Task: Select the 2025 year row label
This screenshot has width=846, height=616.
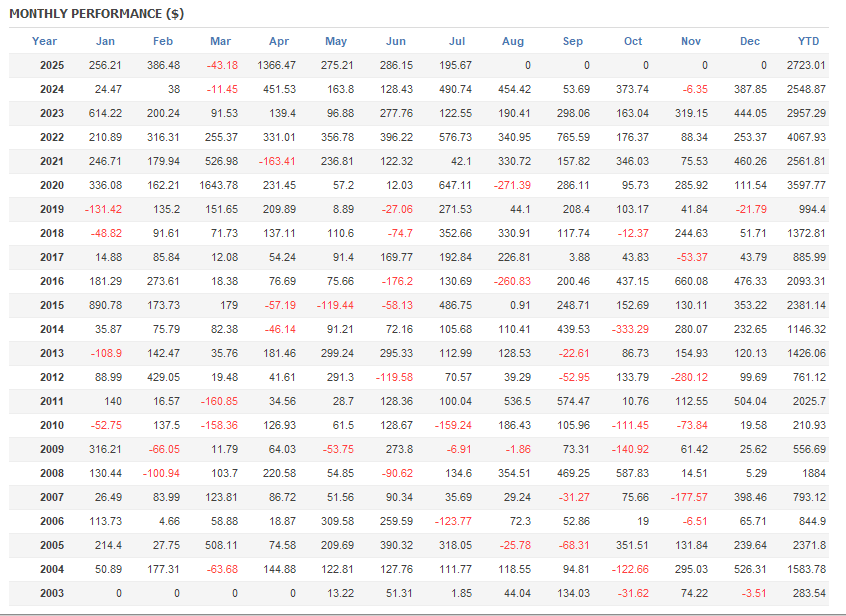Action: (x=51, y=65)
